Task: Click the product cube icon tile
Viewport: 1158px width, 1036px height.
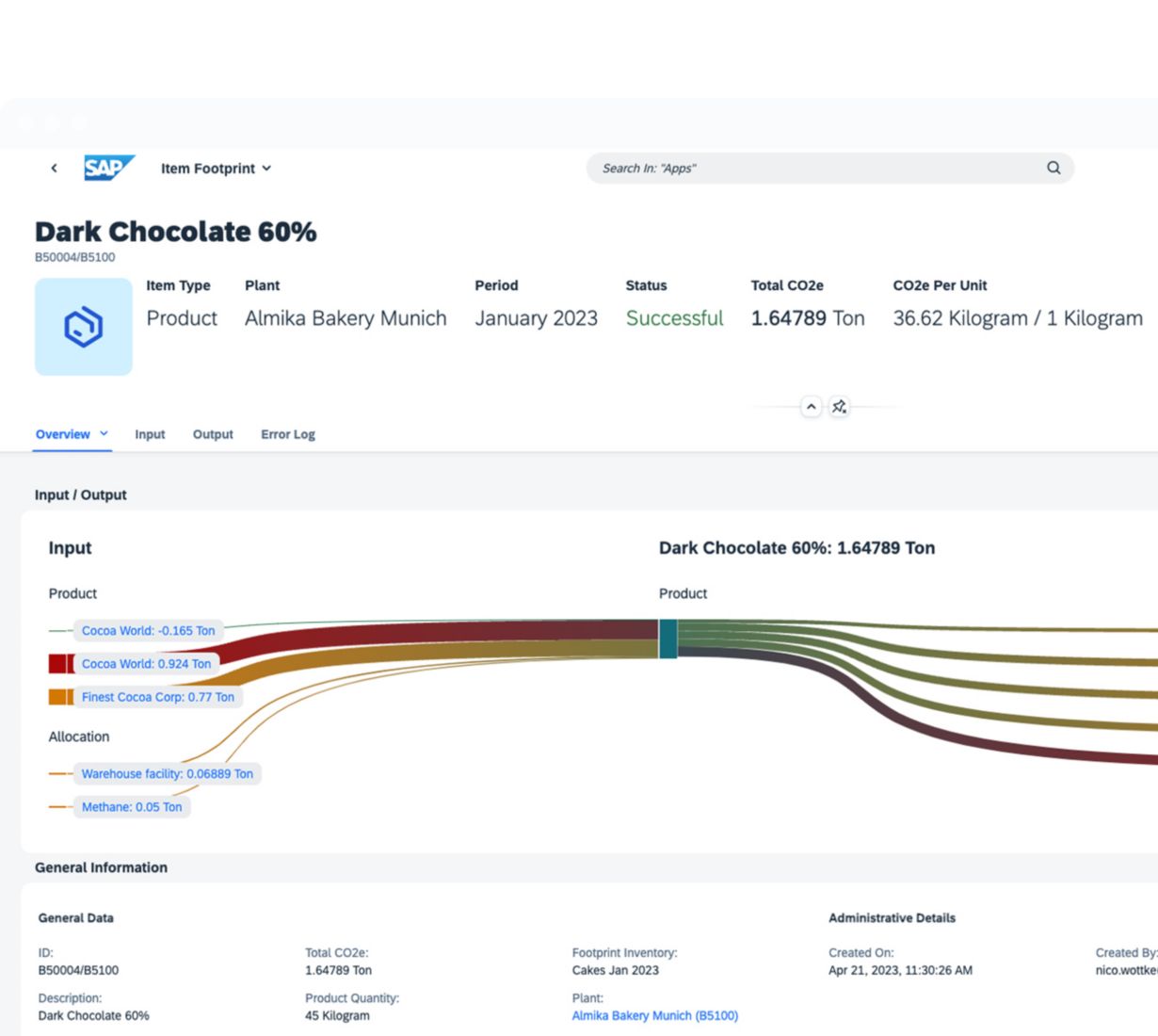Action: (x=84, y=327)
